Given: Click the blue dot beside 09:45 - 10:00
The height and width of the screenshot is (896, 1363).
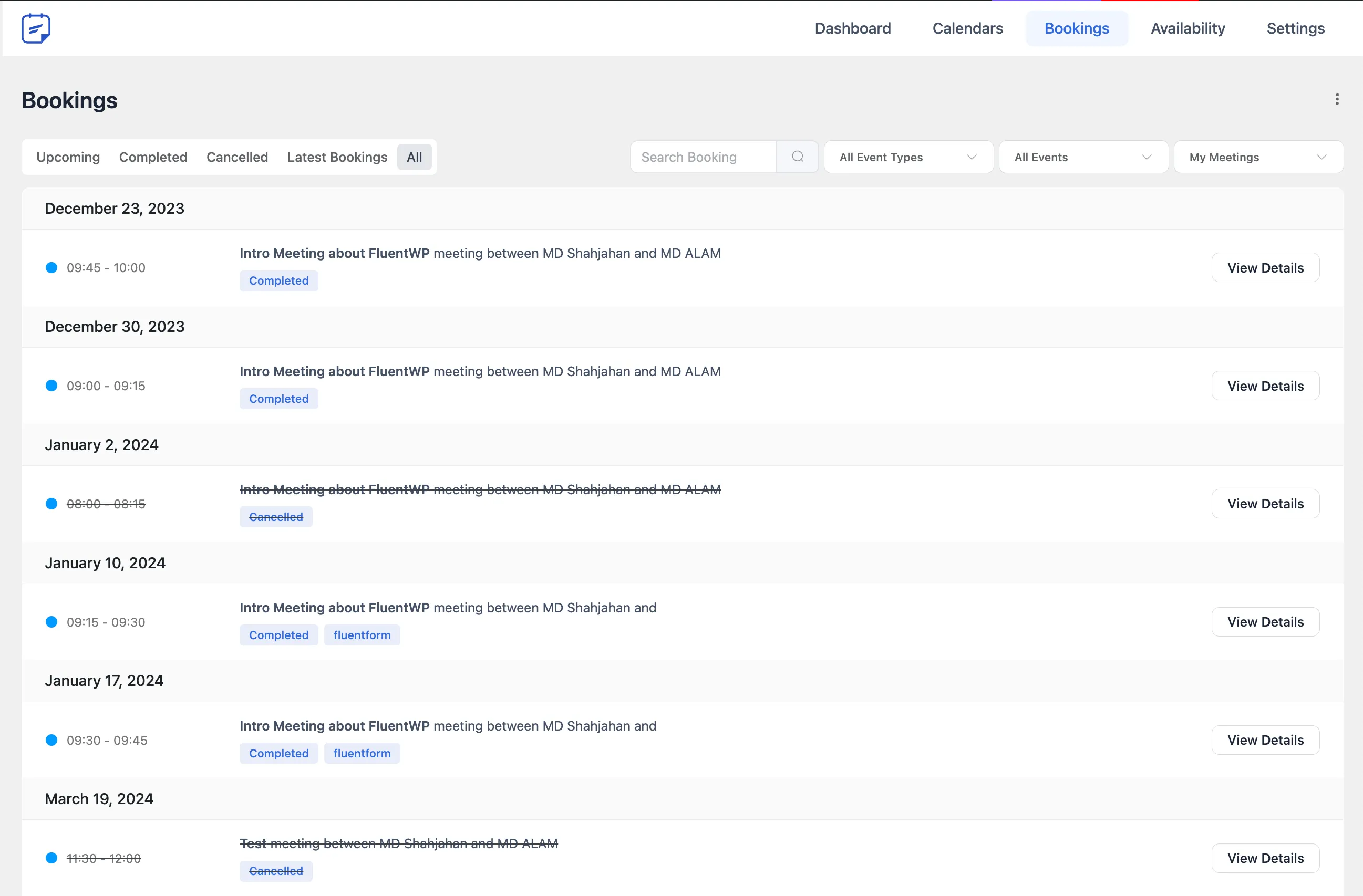Looking at the screenshot, I should point(51,267).
